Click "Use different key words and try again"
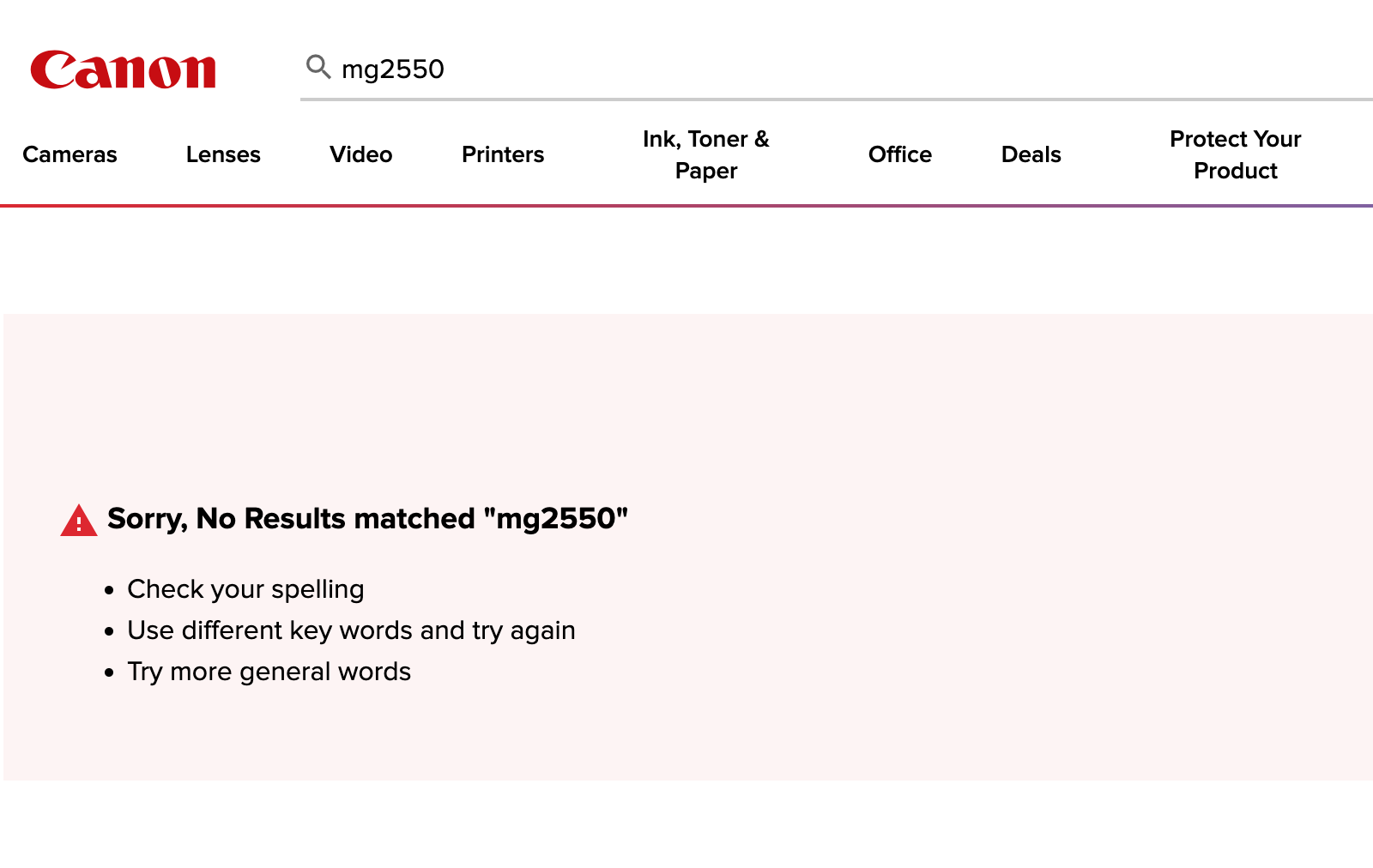1373x868 pixels. [351, 630]
